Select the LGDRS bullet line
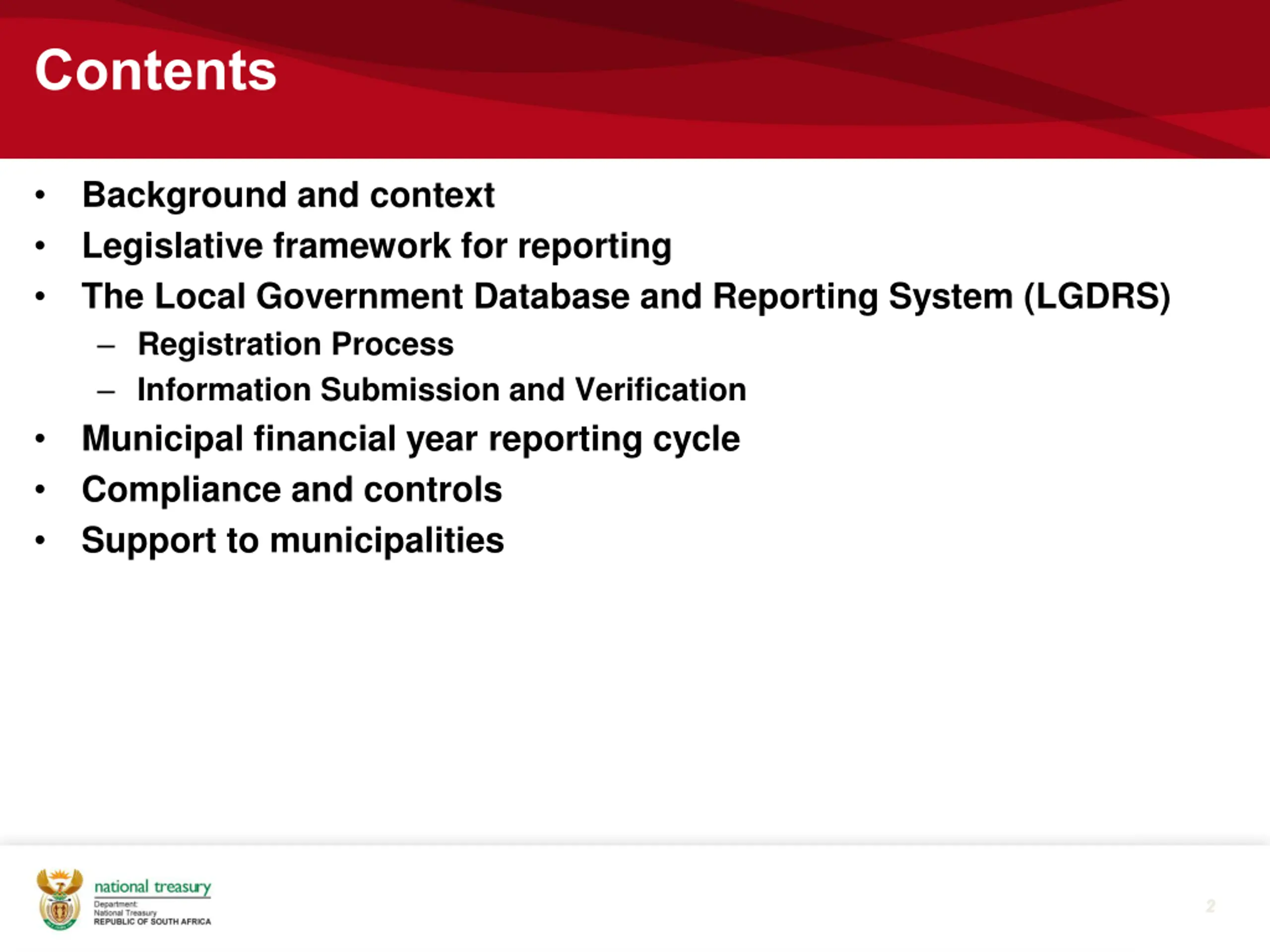Image resolution: width=1270 pixels, height=952 pixels. pos(626,297)
